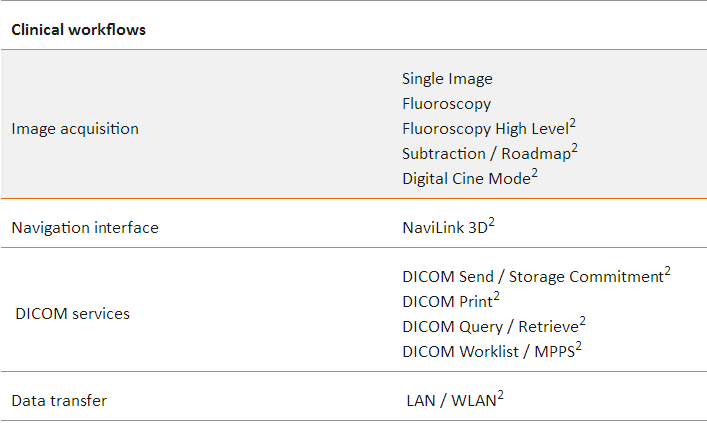Select the DICOM Print entry

click(446, 302)
